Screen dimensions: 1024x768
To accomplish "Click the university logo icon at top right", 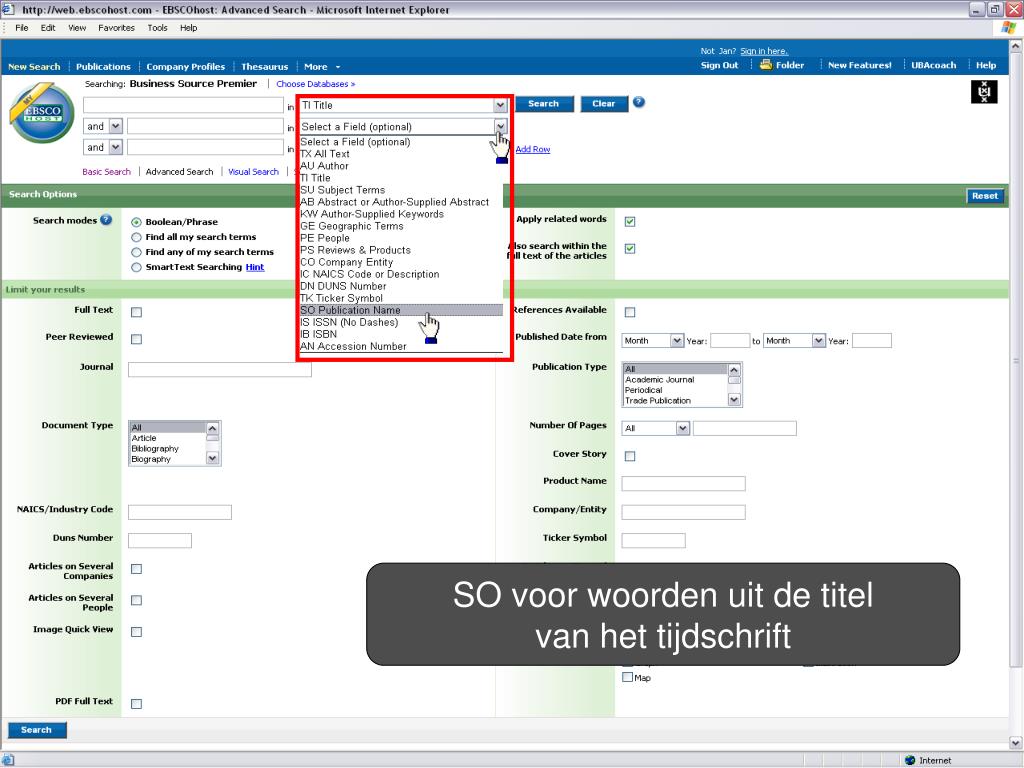I will [984, 92].
